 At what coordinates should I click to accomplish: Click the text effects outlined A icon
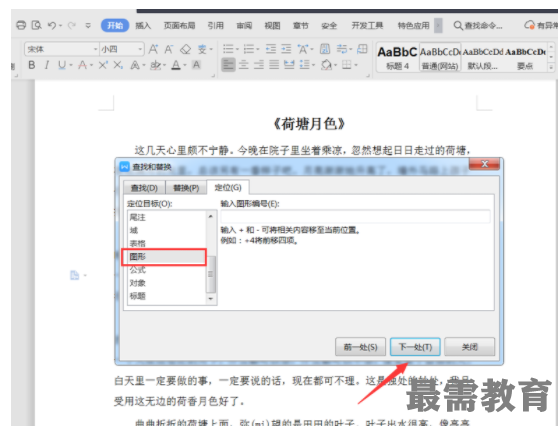point(135,65)
